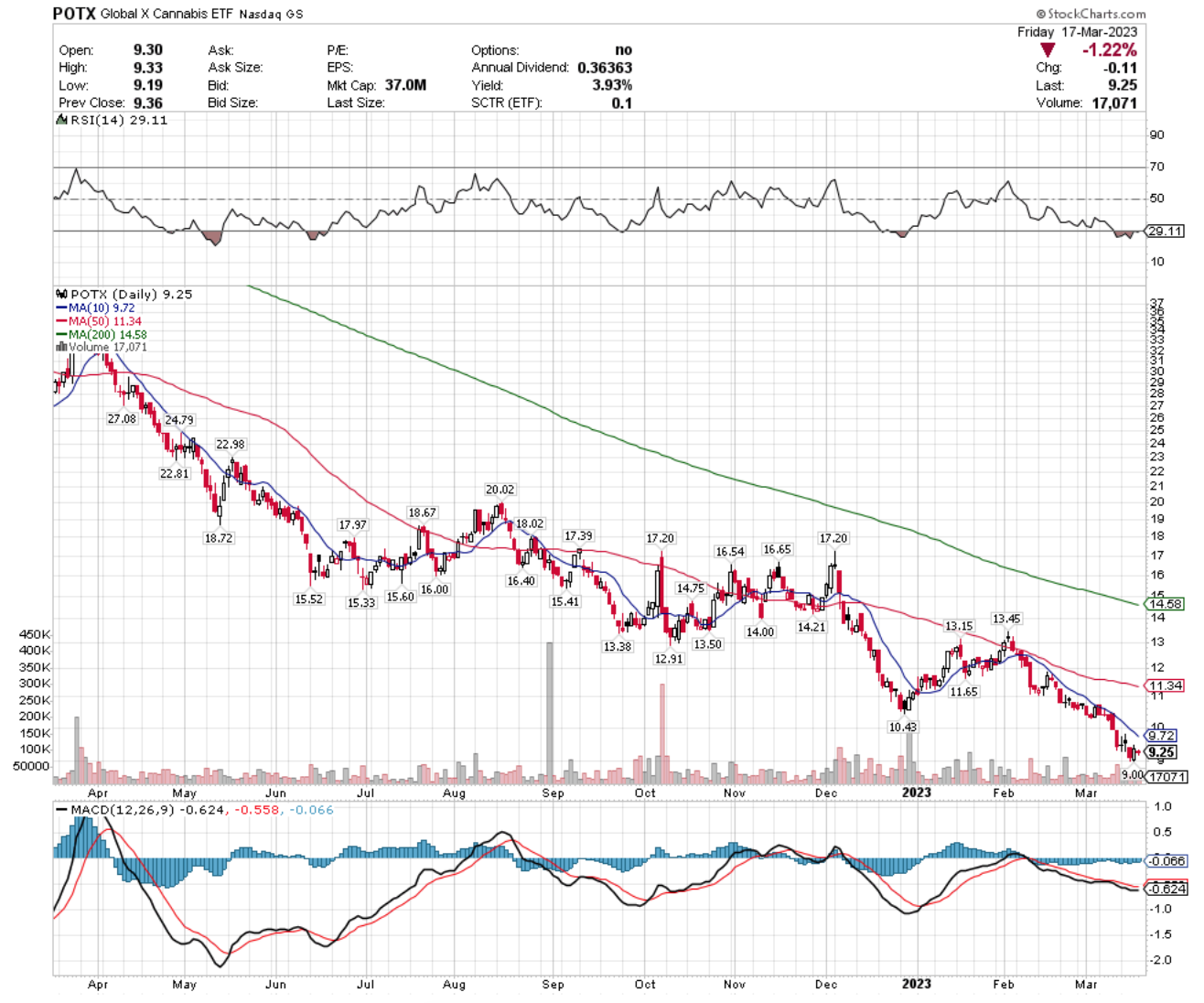
Task: Click the Prev Close 9.36 value
Action: coord(147,102)
